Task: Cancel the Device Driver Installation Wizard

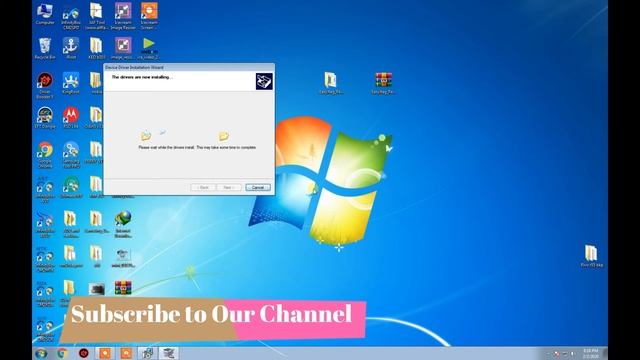Action: coord(258,187)
